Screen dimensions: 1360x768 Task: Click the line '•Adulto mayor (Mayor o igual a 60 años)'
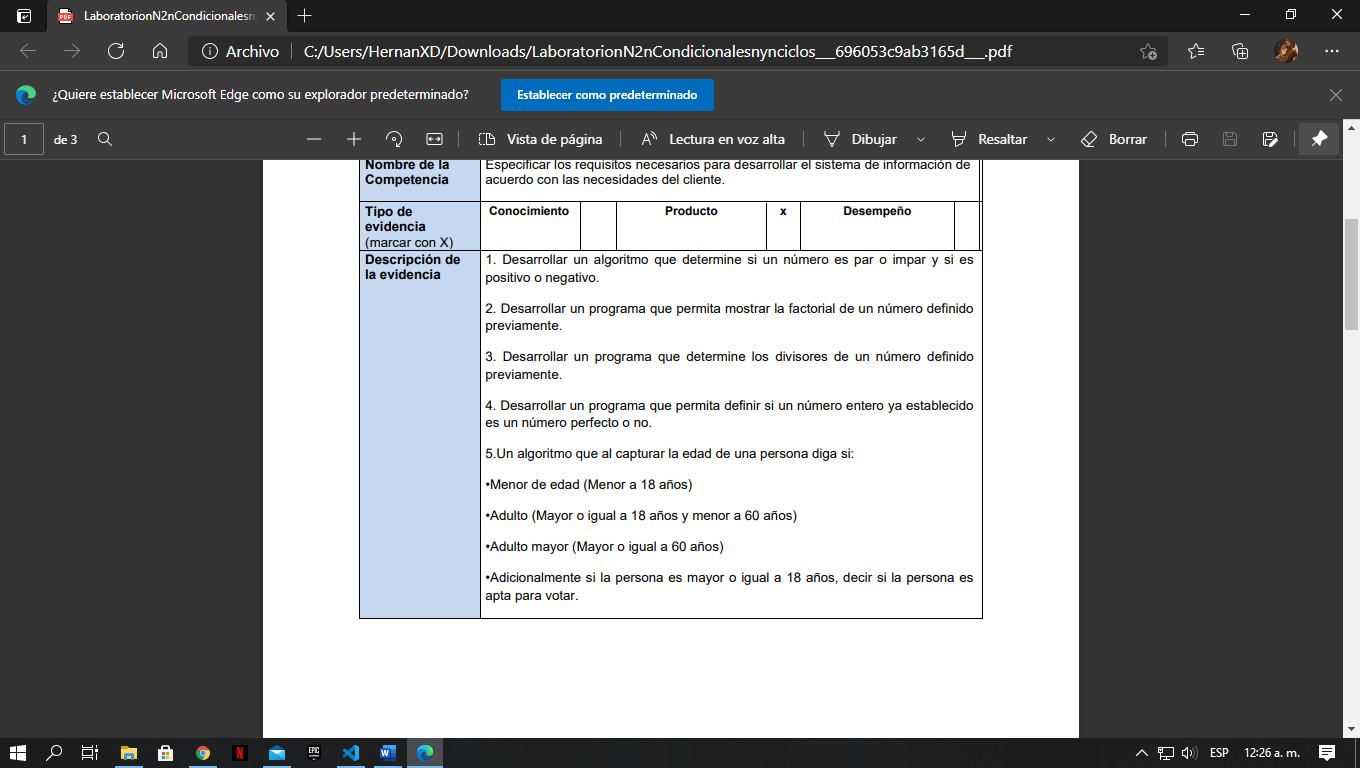tap(604, 547)
